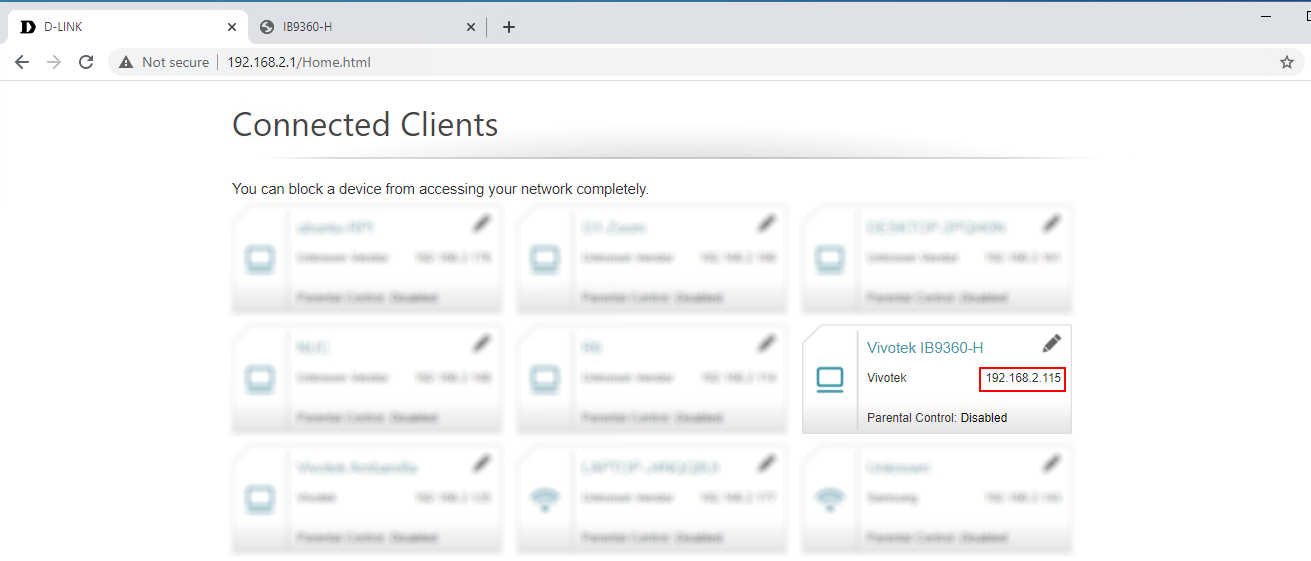Screen dimensions: 1311x561
Task: Click the pencil icon on ubuntu-RPI card
Action: (x=482, y=223)
